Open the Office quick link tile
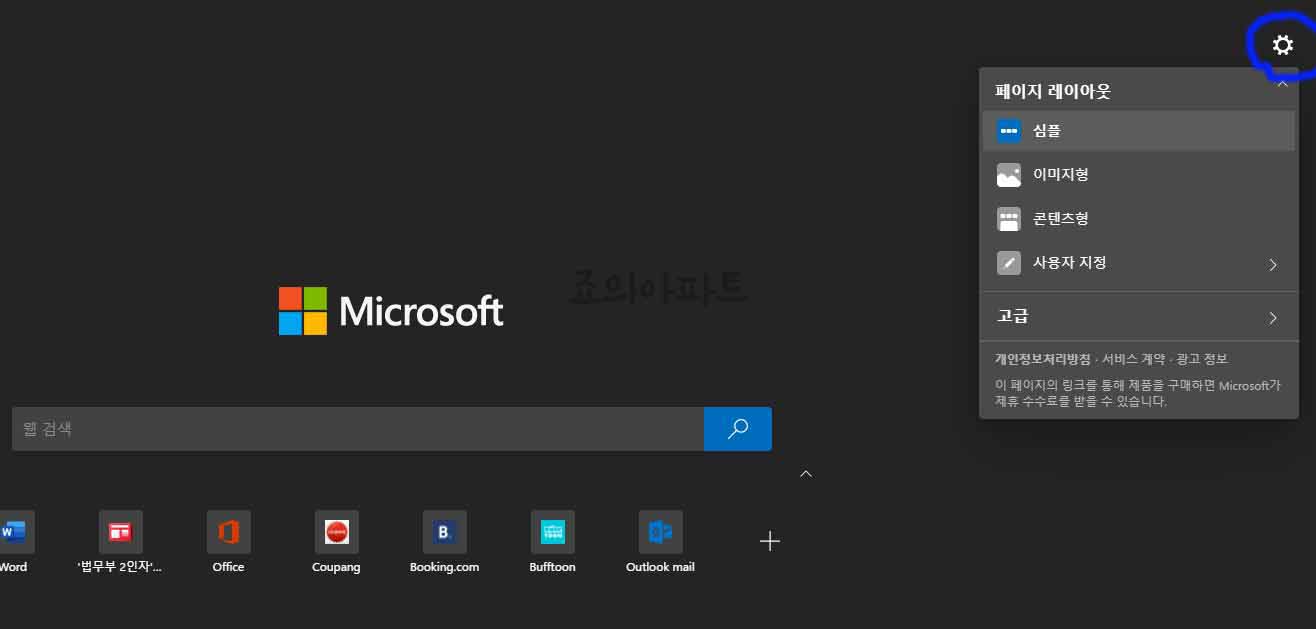 tap(228, 542)
